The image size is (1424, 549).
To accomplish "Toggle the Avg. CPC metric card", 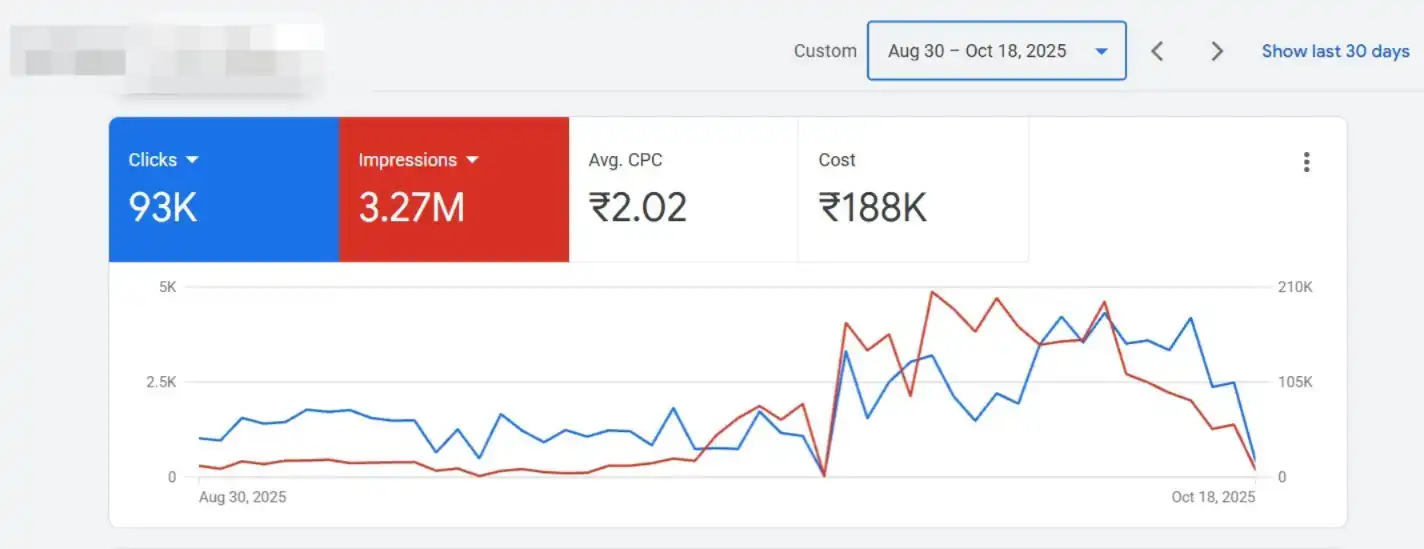I will (x=683, y=190).
